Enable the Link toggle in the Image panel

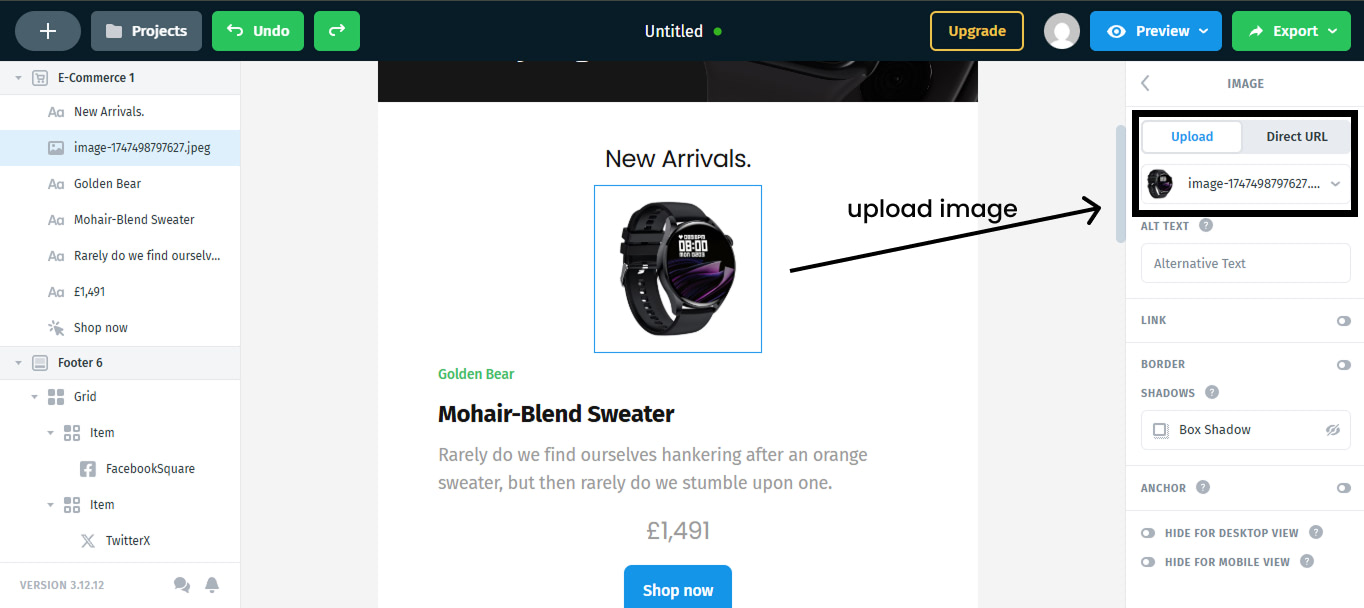pos(1343,320)
